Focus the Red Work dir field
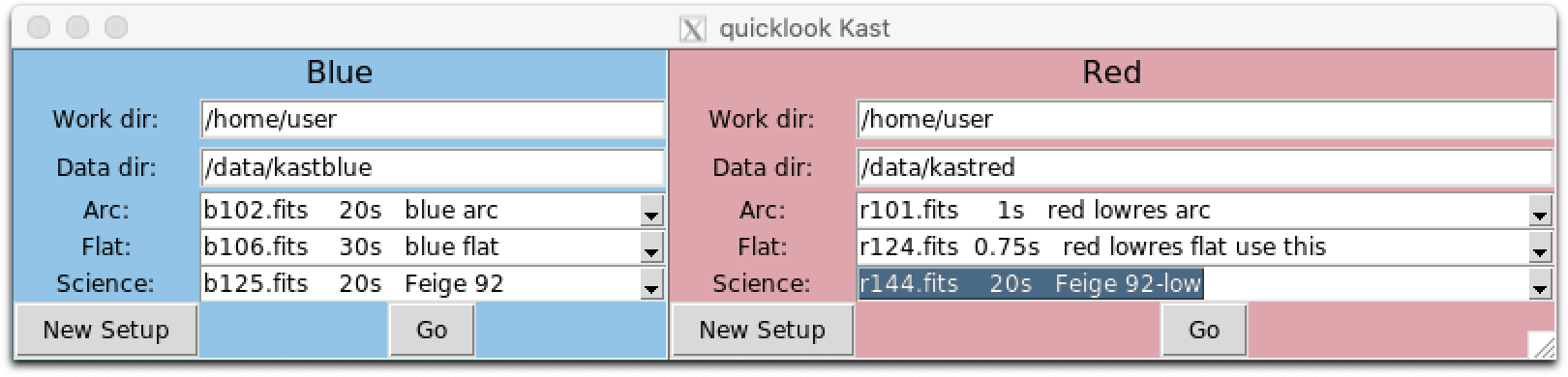The image size is (1568, 377). (x=1204, y=119)
